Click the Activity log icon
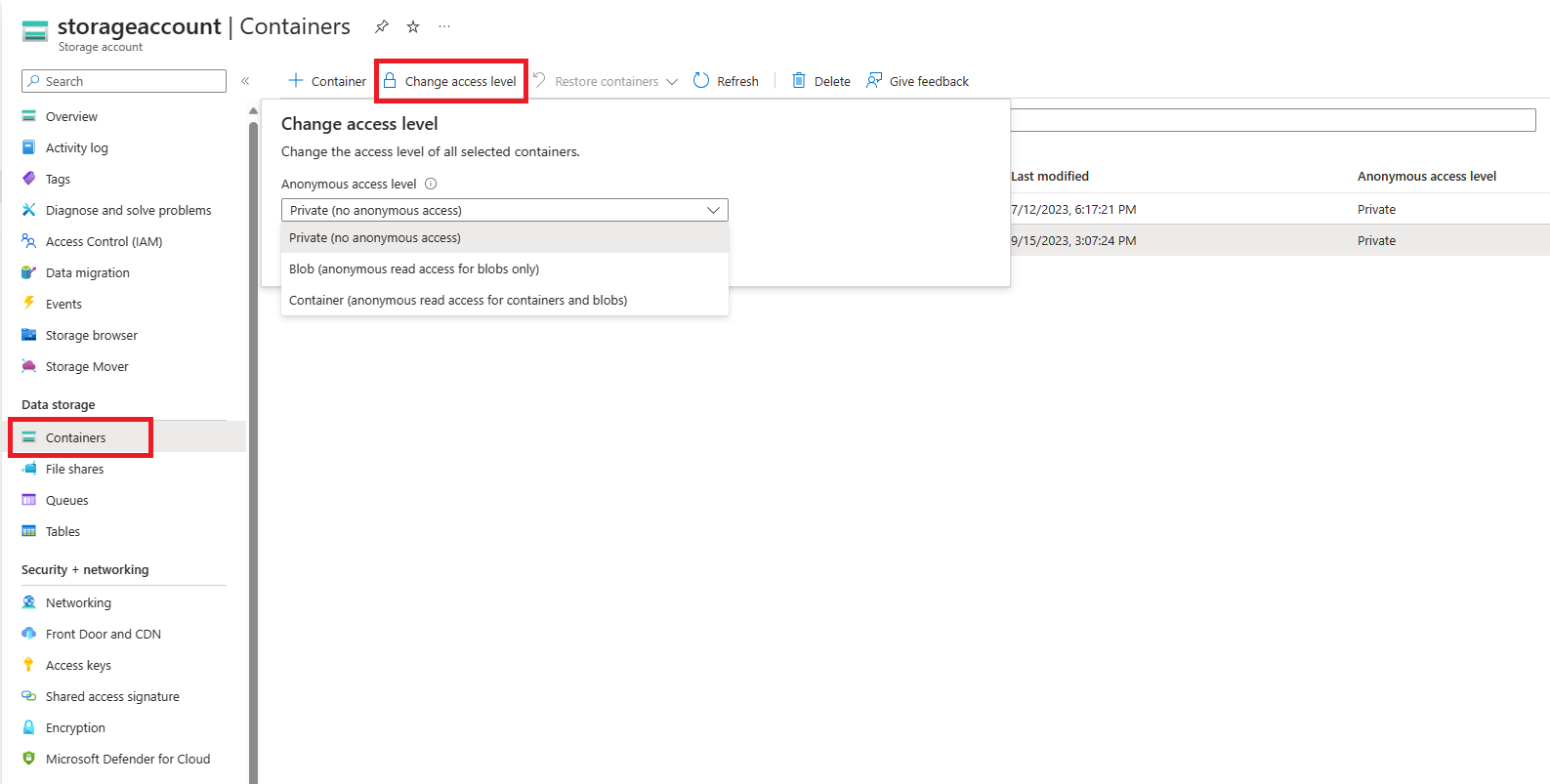 (29, 147)
